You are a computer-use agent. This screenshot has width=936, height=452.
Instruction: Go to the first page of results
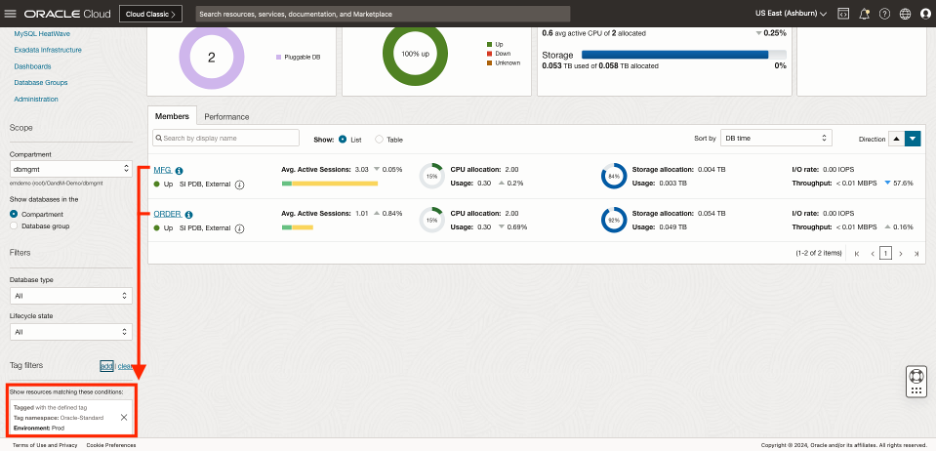857,254
